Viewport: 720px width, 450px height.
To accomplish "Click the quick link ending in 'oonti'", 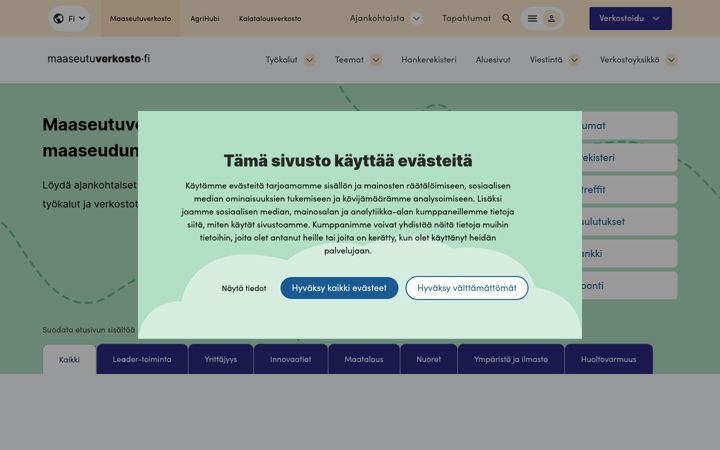I will pos(629,286).
